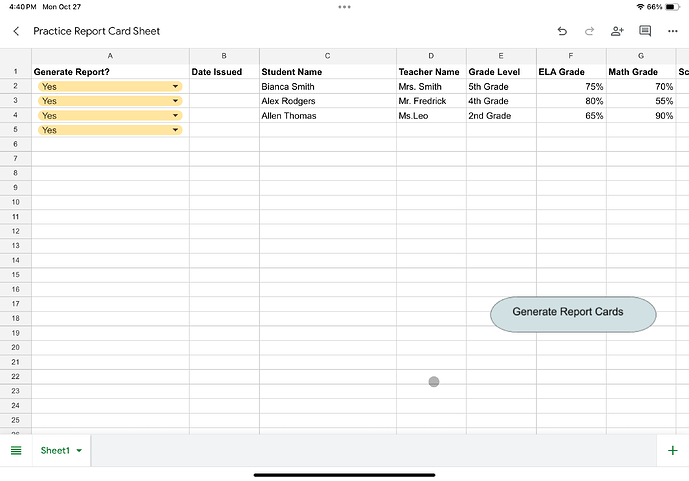Select the Ms.Leo cell
This screenshot has height=481, width=689.
tap(431, 116)
